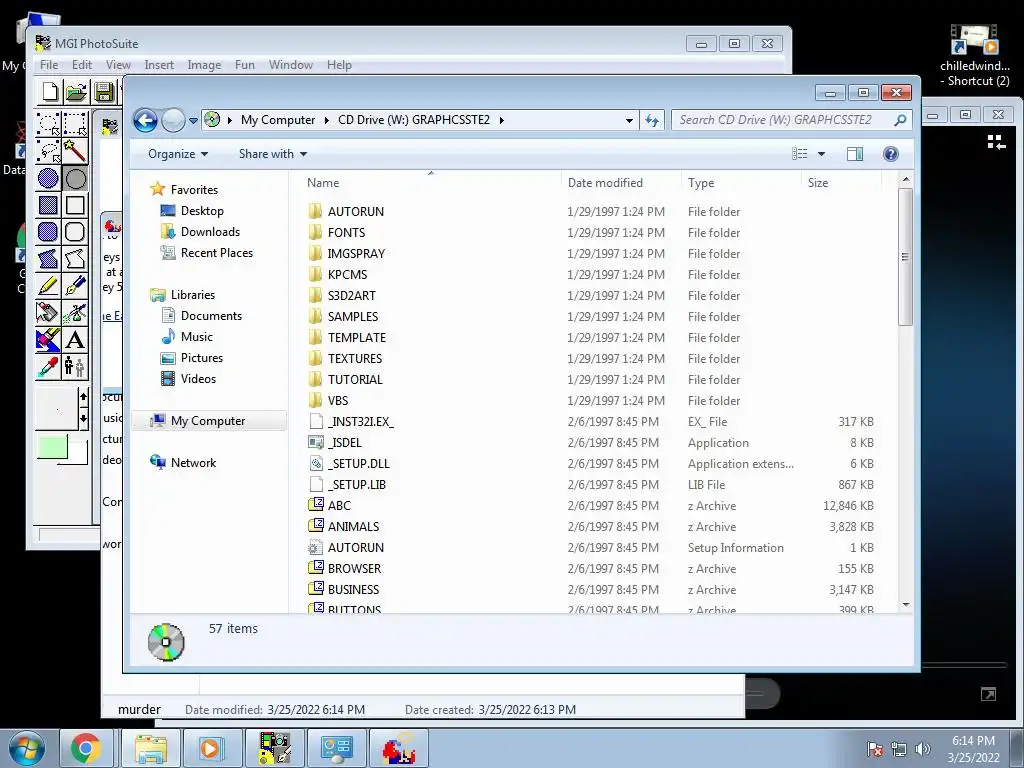This screenshot has width=1024, height=768.
Task: Open the Insert menu in PhotoSuite
Action: [159, 65]
